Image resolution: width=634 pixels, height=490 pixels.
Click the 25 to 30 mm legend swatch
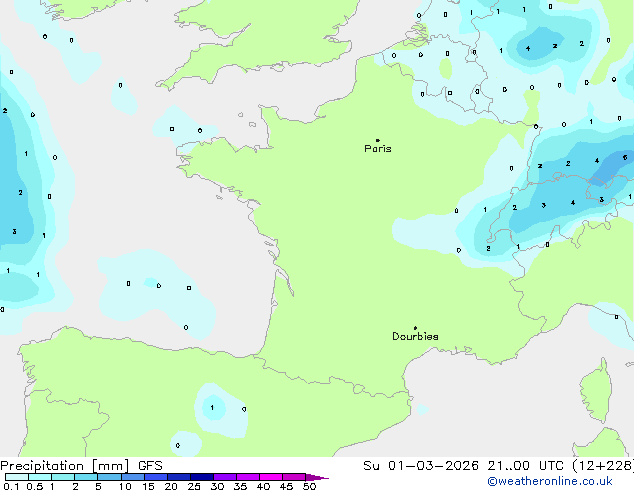pyautogui.click(x=201, y=477)
